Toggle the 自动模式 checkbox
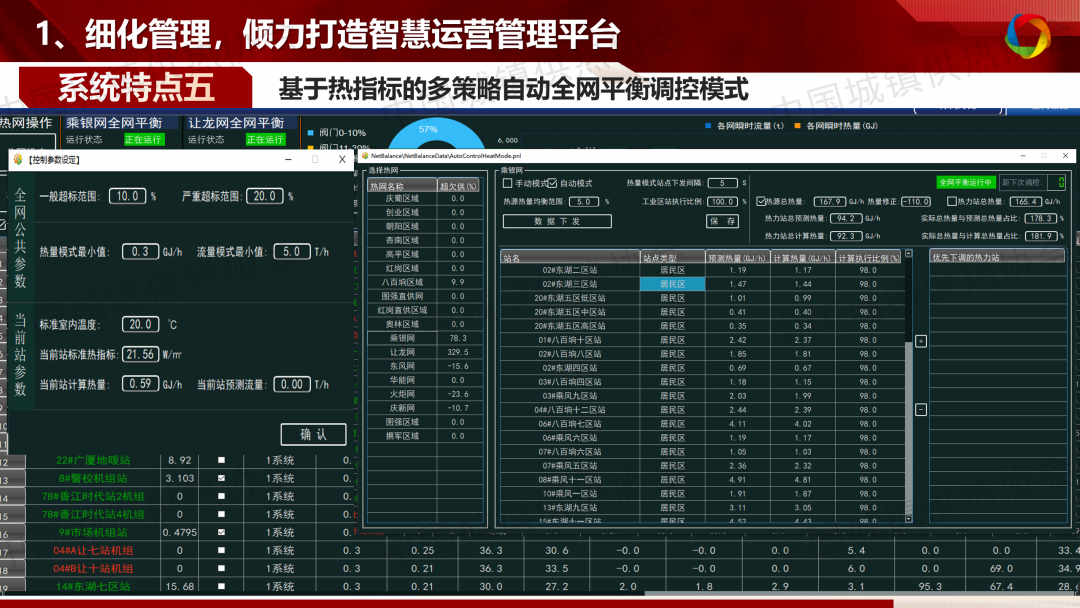The height and width of the screenshot is (608, 1080). click(x=552, y=184)
